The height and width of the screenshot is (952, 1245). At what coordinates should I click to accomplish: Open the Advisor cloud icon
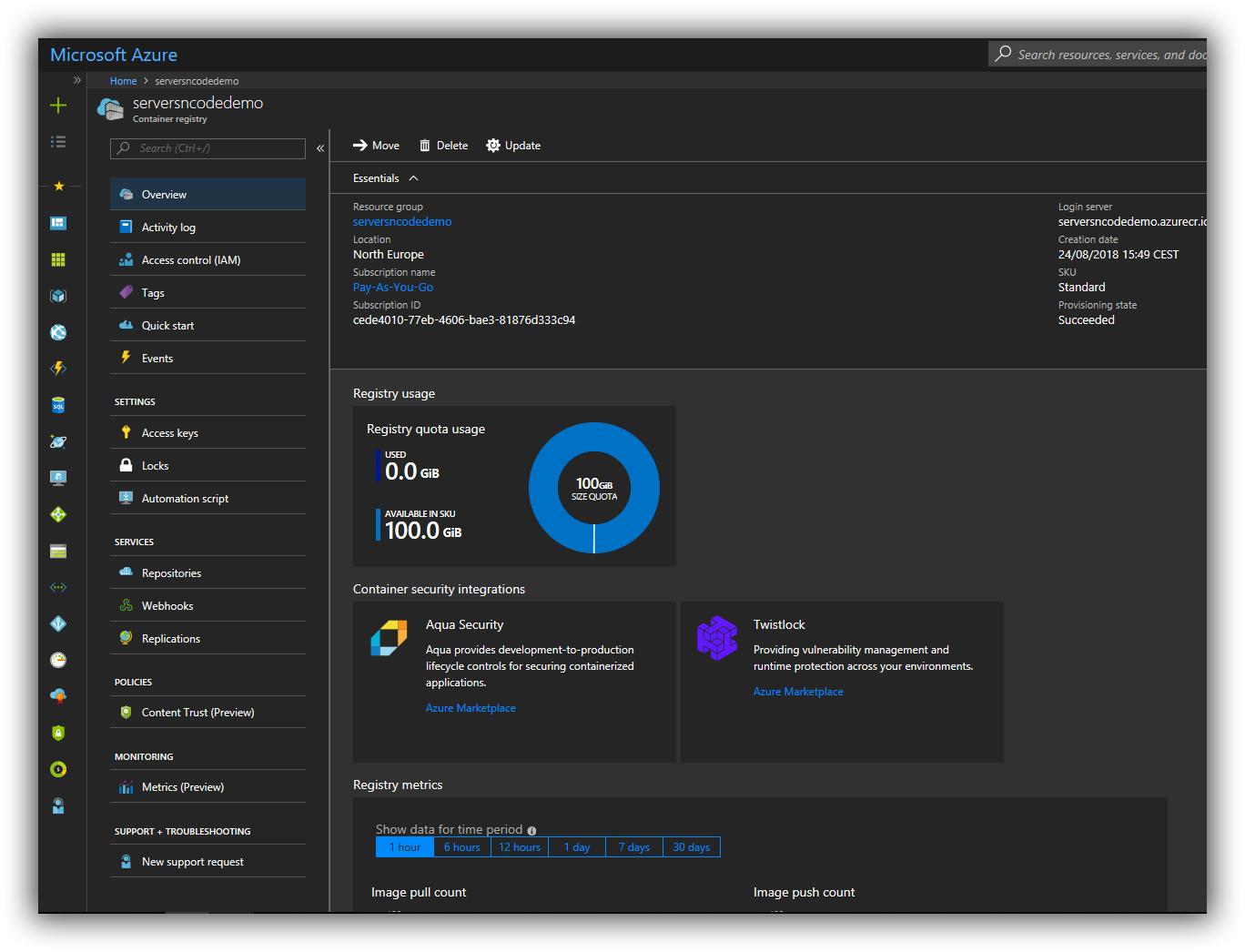[x=58, y=696]
